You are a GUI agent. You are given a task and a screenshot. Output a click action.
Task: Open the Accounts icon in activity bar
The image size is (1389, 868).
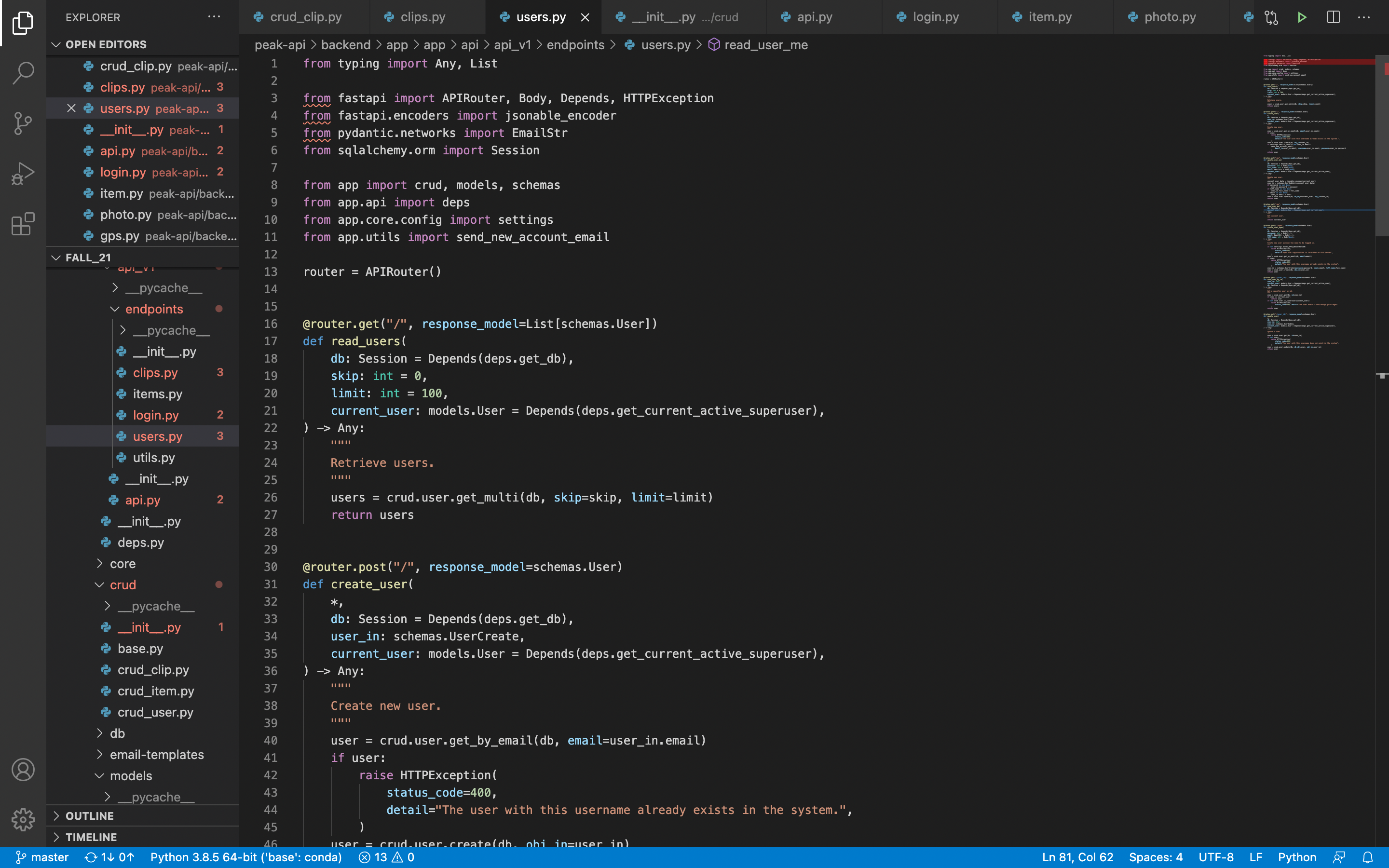tap(23, 770)
